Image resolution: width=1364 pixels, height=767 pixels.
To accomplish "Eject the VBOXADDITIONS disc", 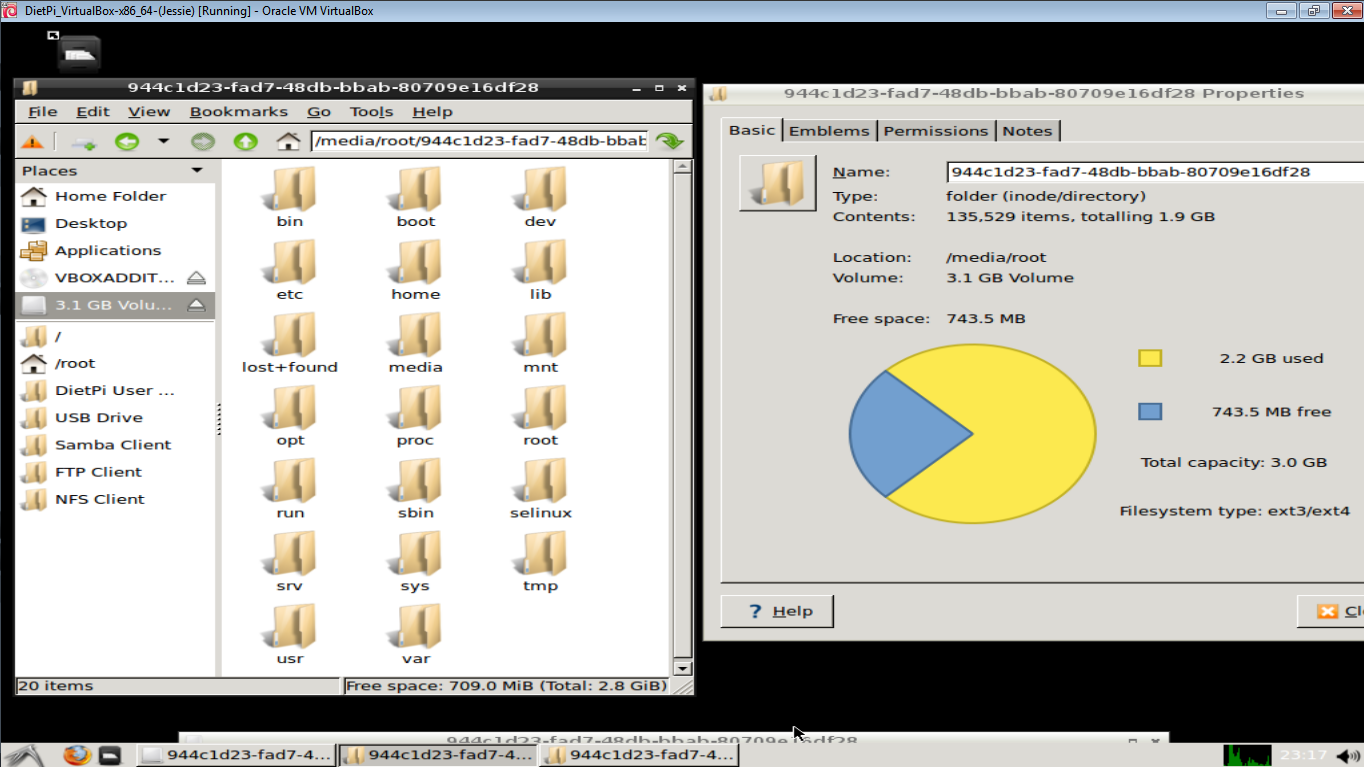I will [x=197, y=277].
